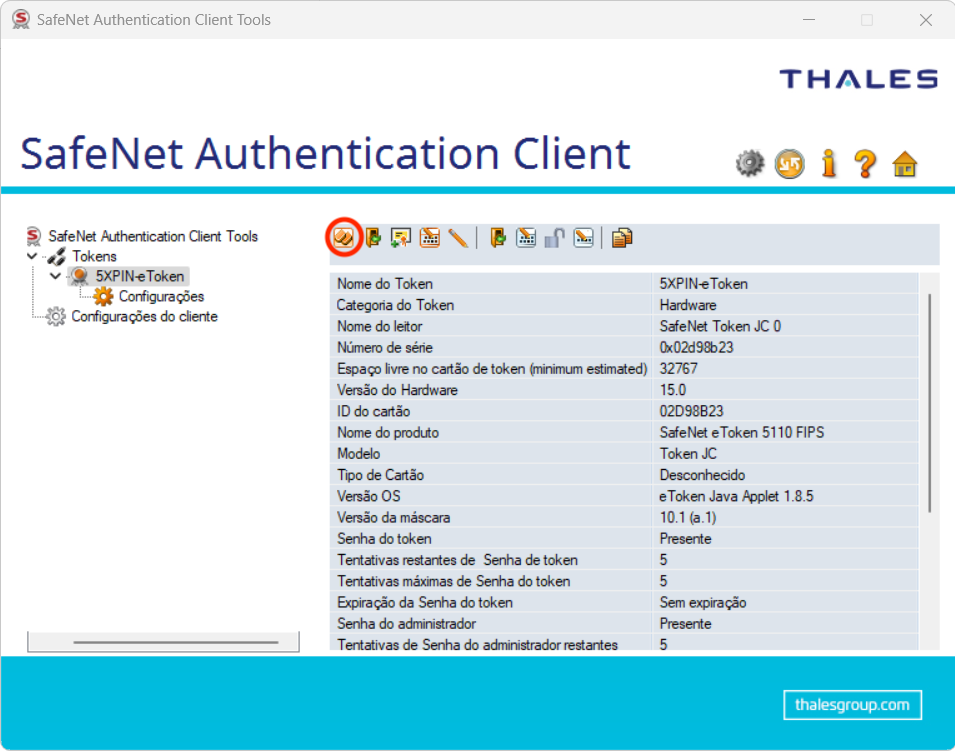Select the hardware version value '15.0'
This screenshot has height=751, width=955.
click(672, 390)
